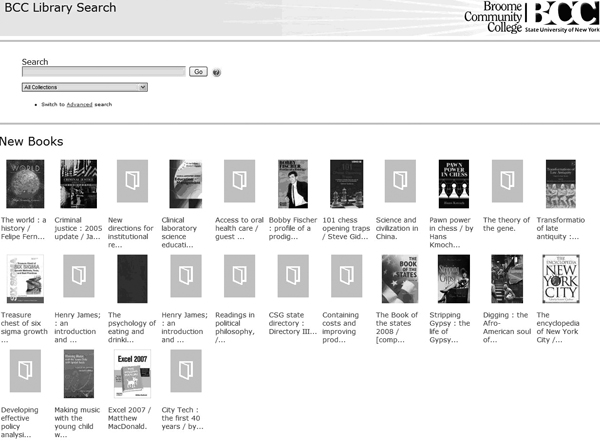Open the Excel 2007 book cover
The height and width of the screenshot is (443, 600).
pyautogui.click(x=131, y=373)
